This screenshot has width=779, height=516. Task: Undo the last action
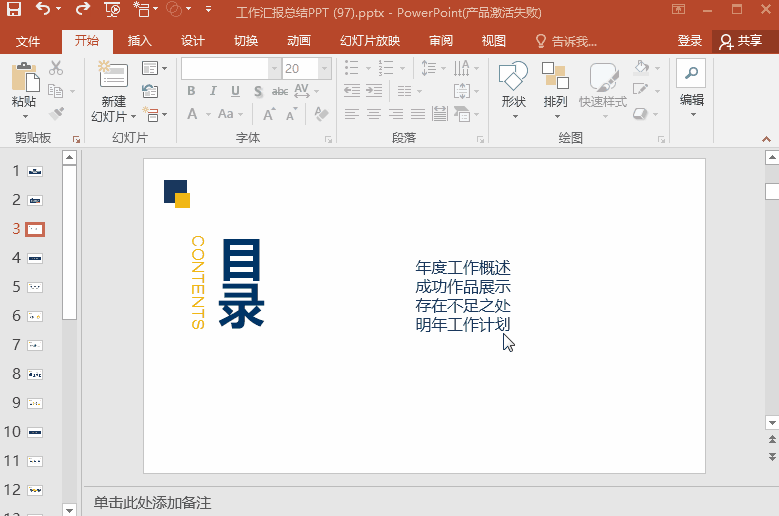coord(43,8)
